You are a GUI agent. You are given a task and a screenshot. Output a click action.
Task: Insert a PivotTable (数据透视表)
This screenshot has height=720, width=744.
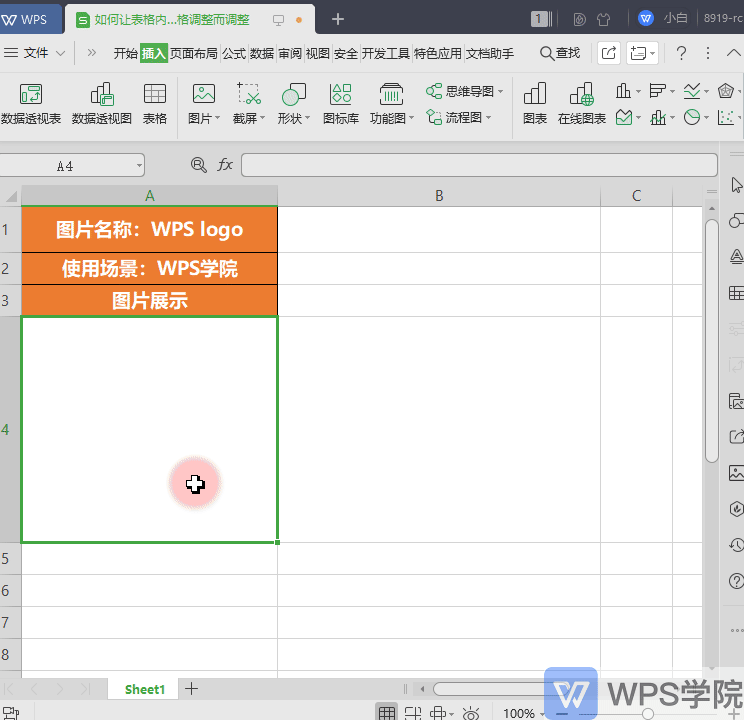[30, 103]
